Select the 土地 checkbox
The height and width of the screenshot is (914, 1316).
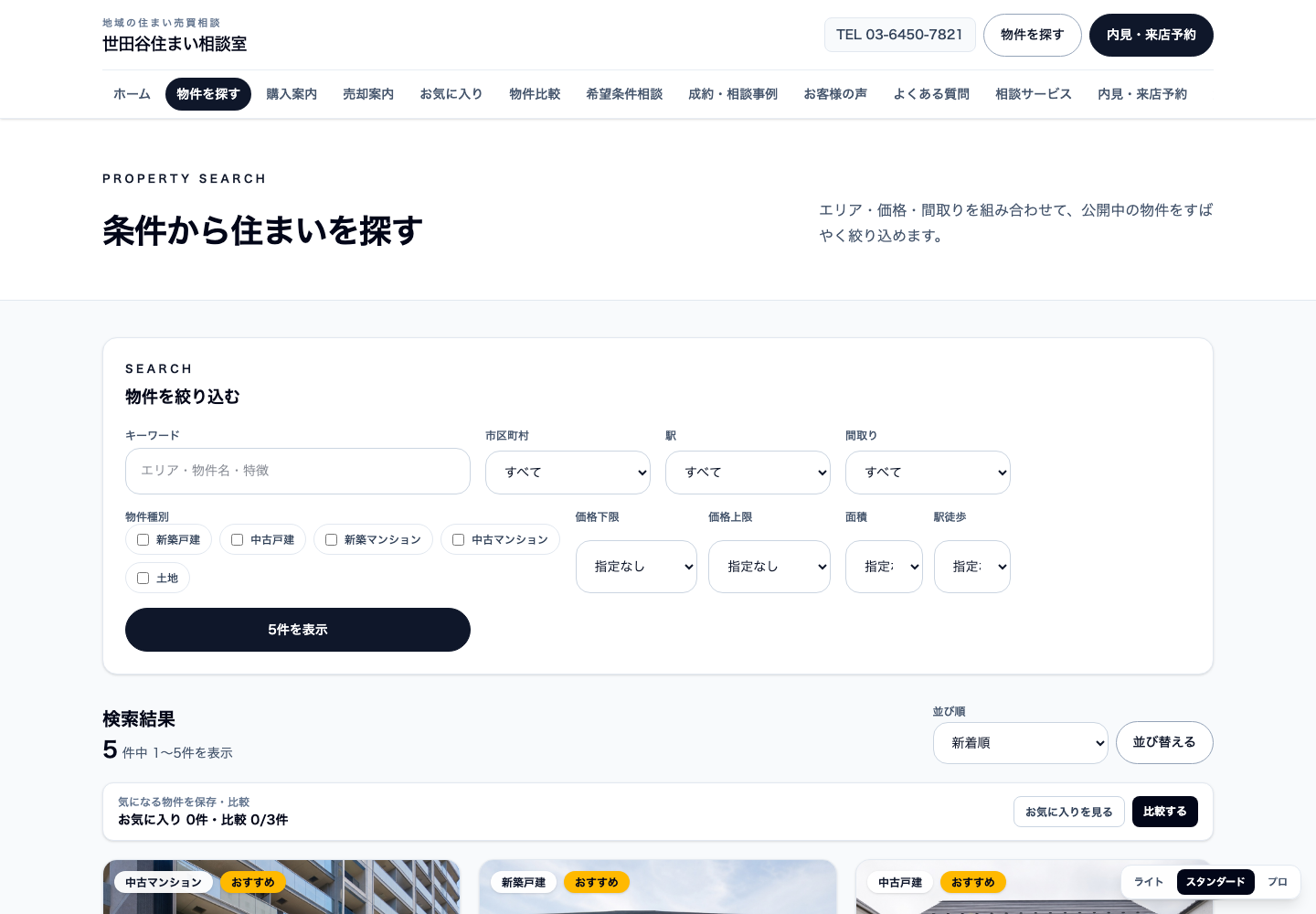pyautogui.click(x=143, y=579)
